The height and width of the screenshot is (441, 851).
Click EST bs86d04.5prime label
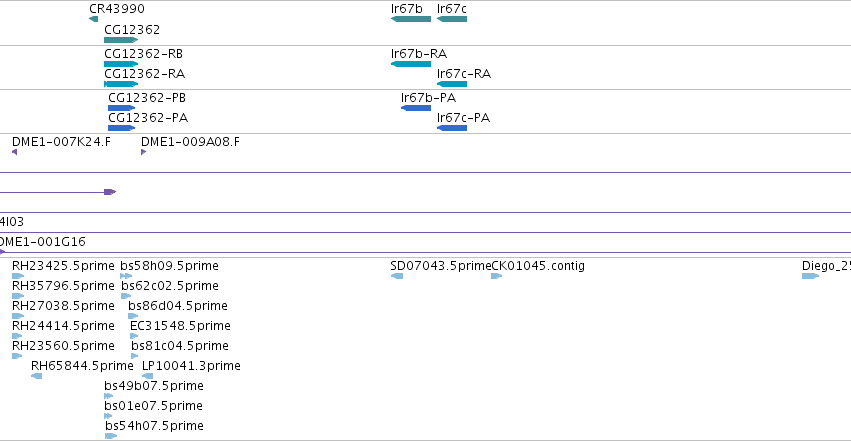coord(178,306)
